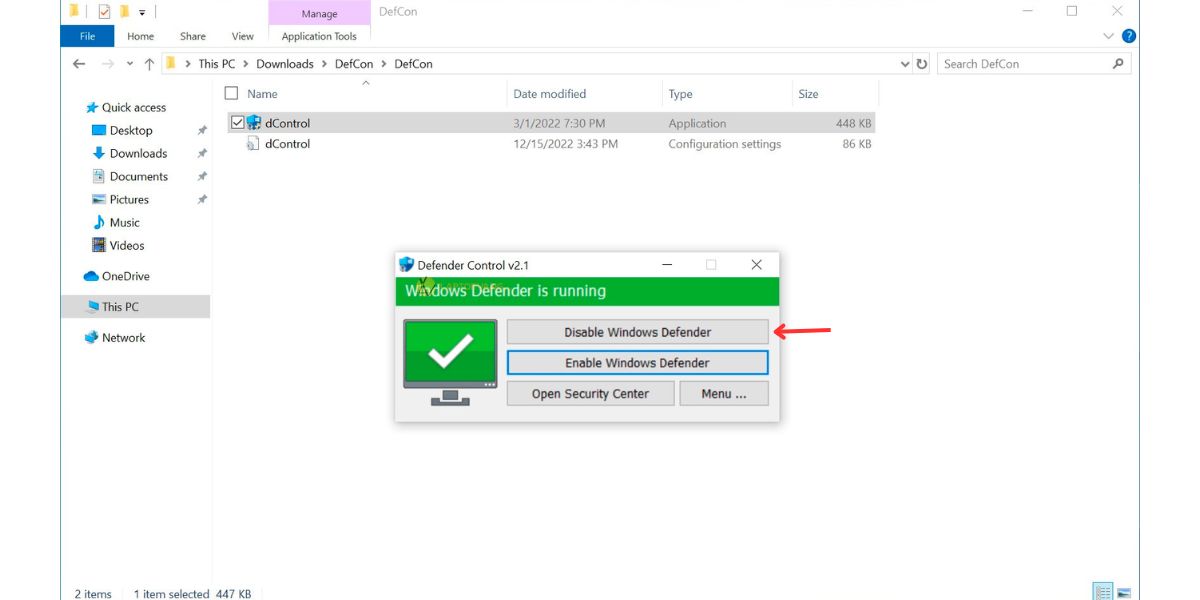Click the Properties checkmark icon in the quick access toolbar

coord(104,11)
